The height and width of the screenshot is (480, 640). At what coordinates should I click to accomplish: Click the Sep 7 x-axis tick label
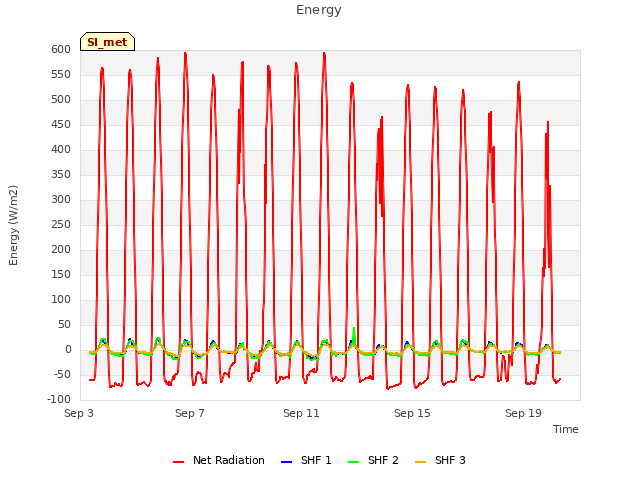point(190,413)
